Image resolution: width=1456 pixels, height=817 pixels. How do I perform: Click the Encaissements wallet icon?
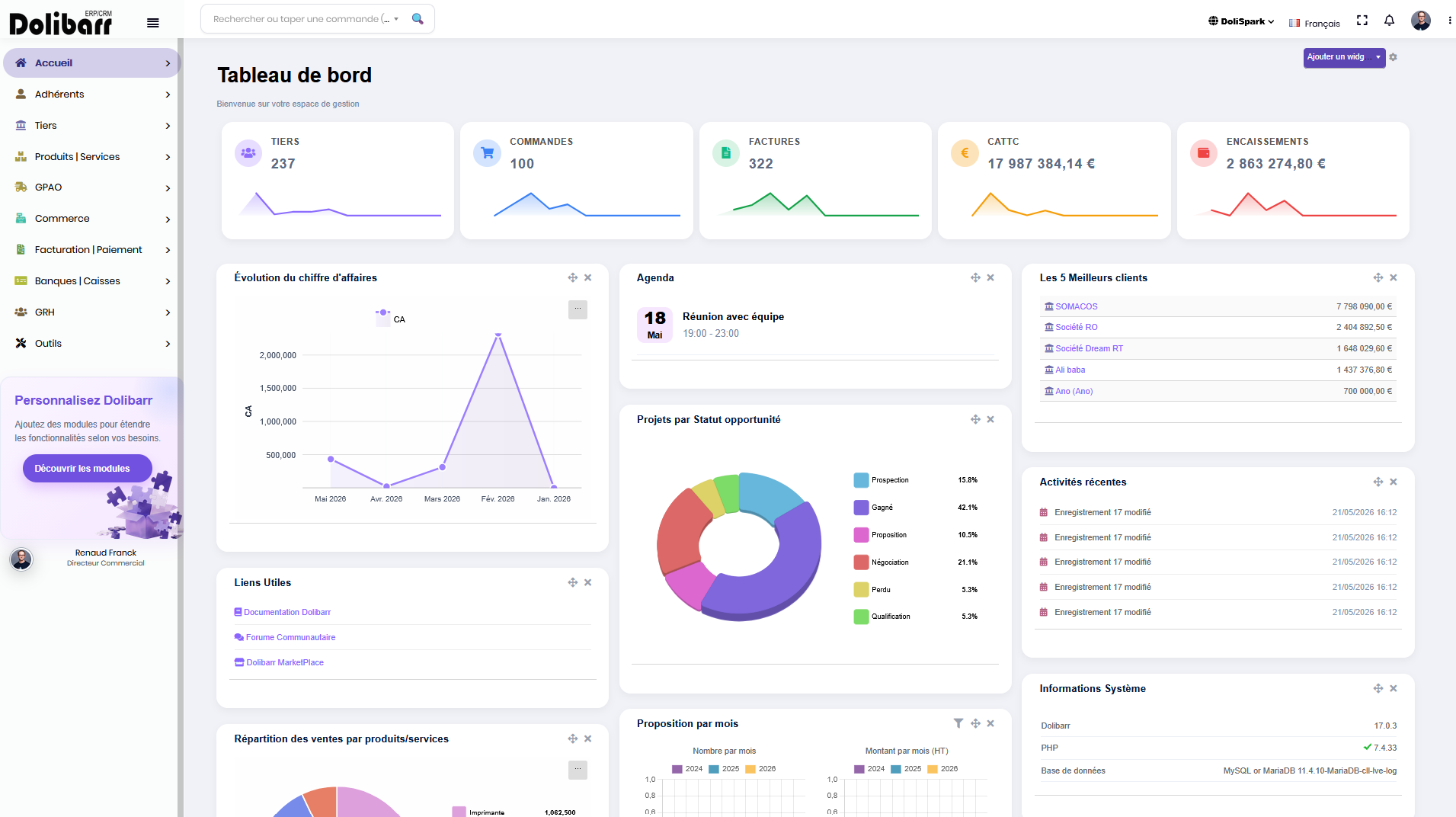coord(1204,152)
